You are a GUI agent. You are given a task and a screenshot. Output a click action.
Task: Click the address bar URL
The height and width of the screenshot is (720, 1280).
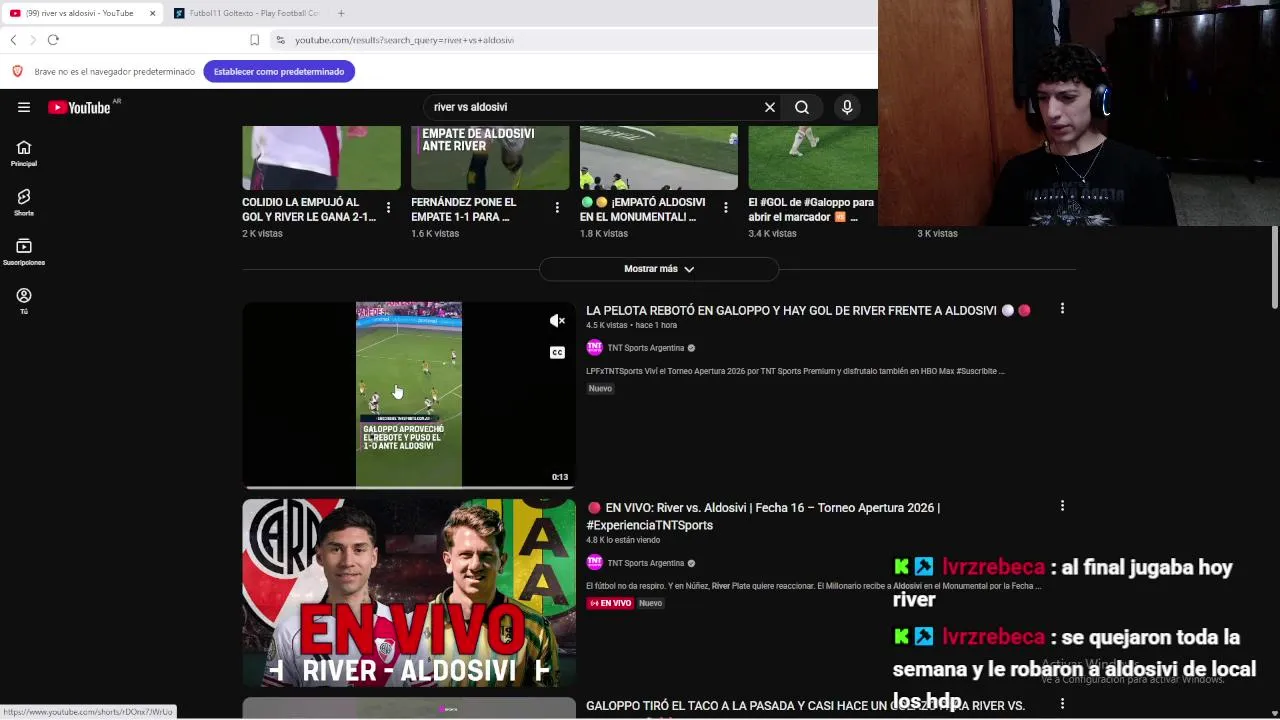(x=404, y=40)
